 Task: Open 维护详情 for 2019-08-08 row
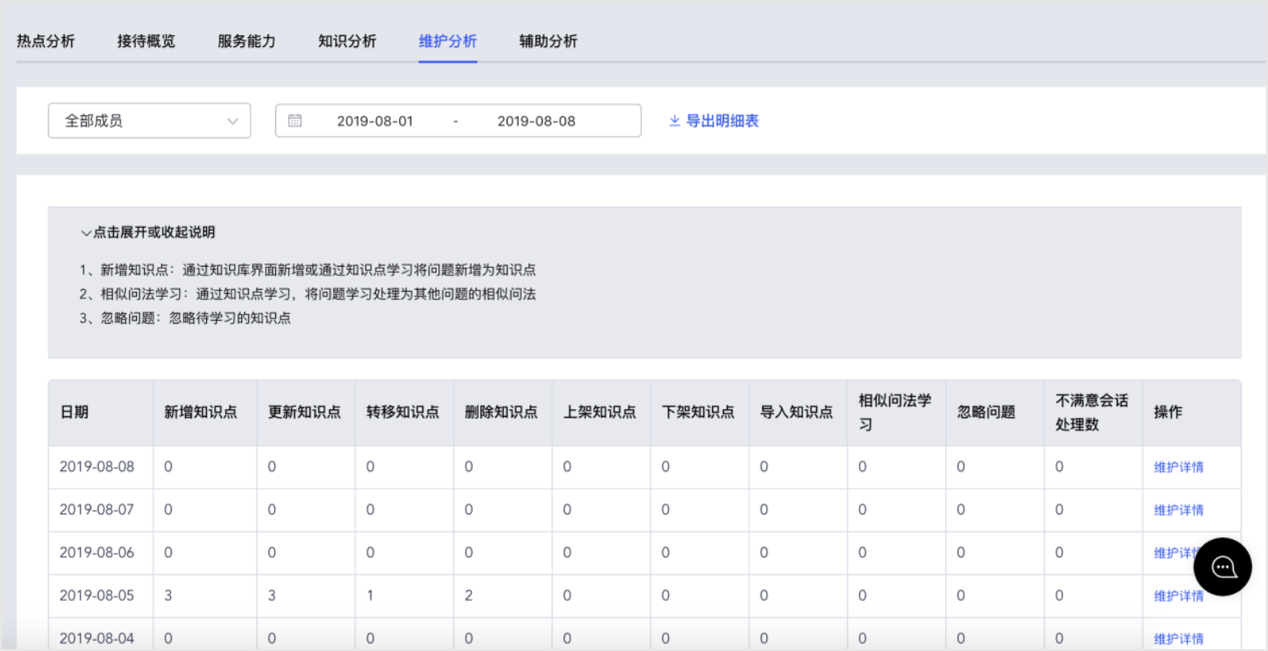[1179, 467]
